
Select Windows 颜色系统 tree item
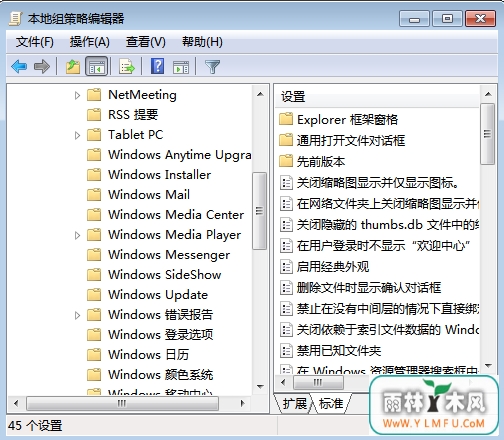pos(150,375)
